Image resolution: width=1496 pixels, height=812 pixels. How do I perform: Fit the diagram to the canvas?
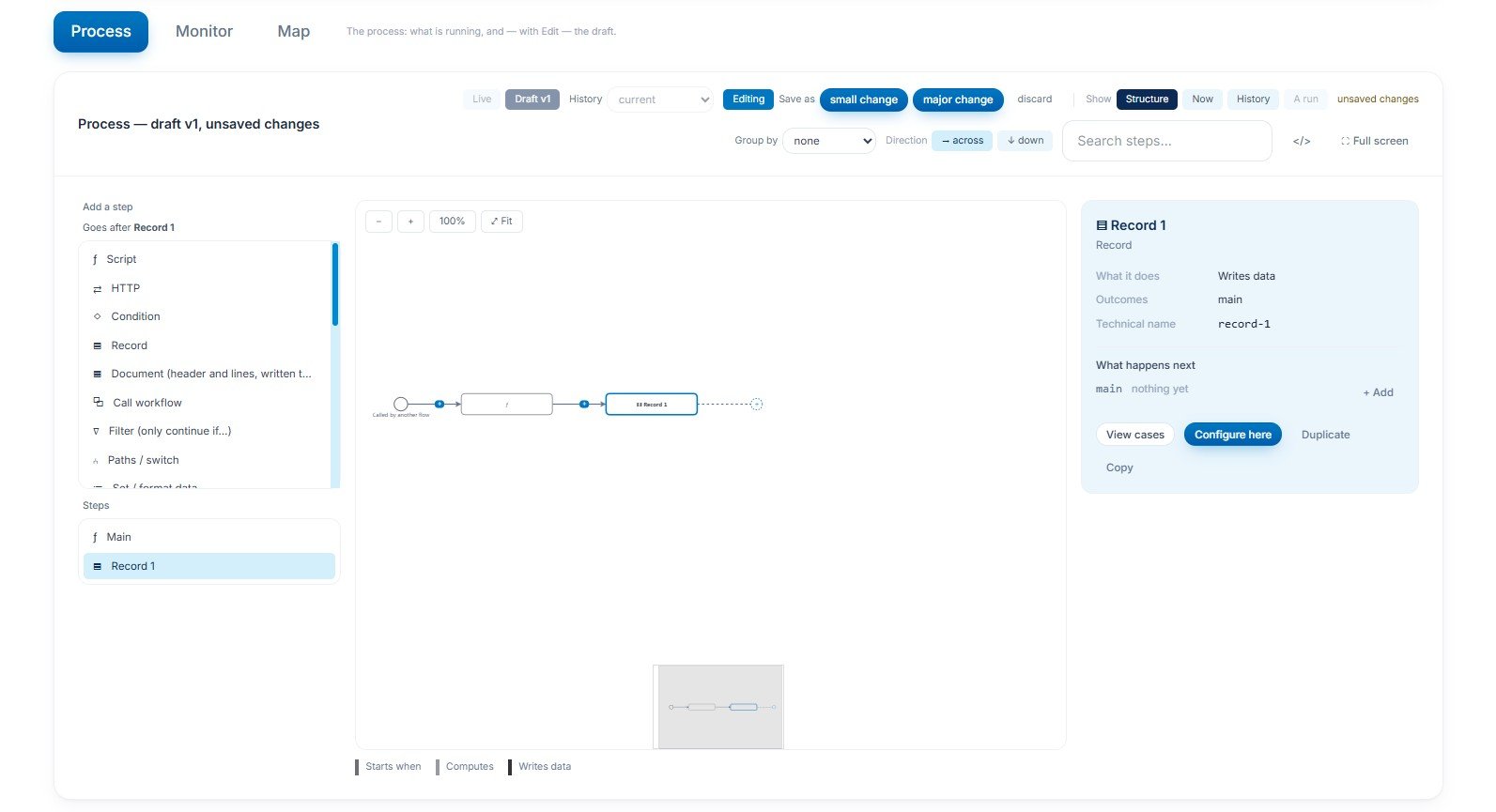[x=501, y=222]
